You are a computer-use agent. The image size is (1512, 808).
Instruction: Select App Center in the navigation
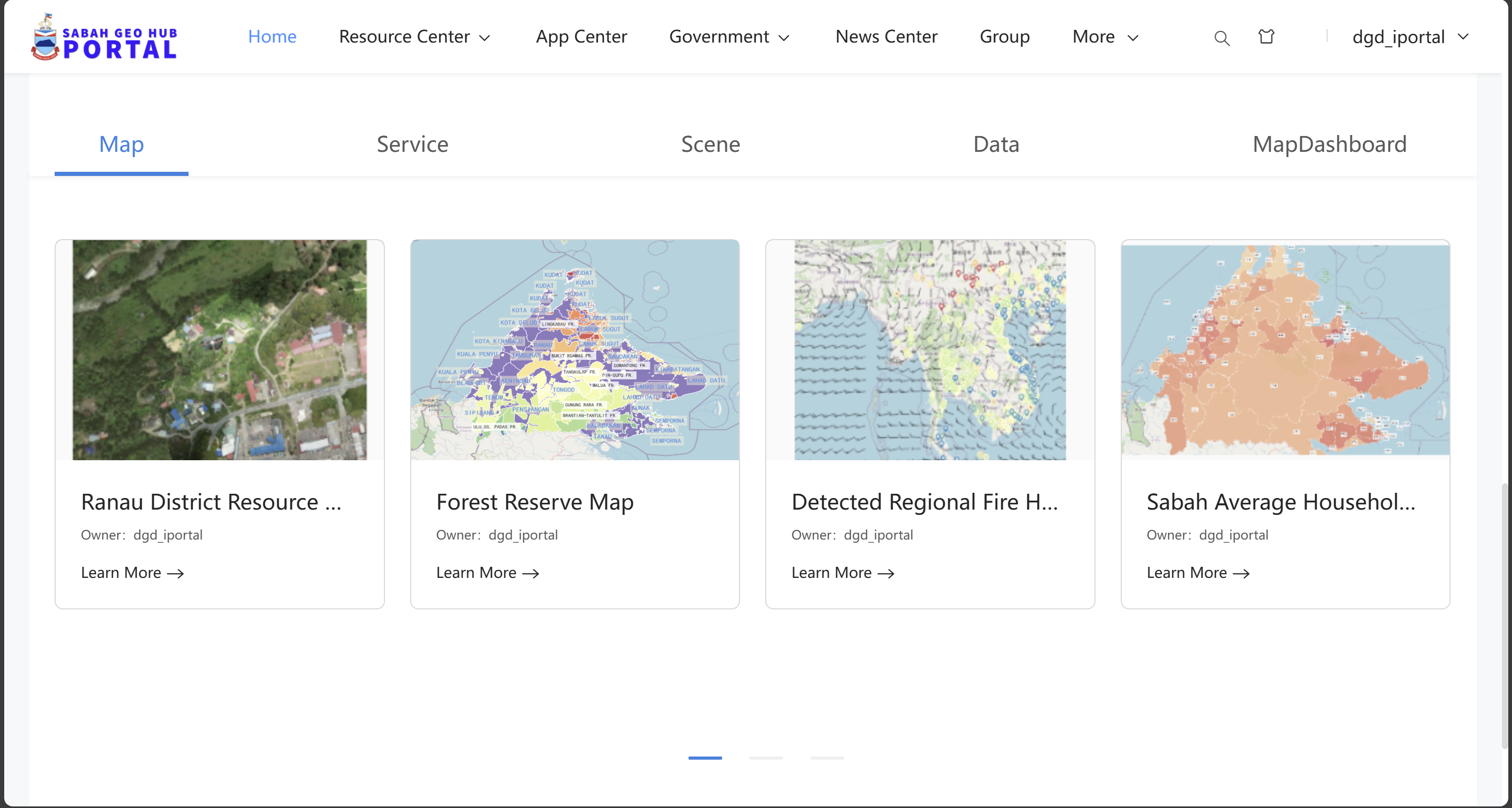581,36
